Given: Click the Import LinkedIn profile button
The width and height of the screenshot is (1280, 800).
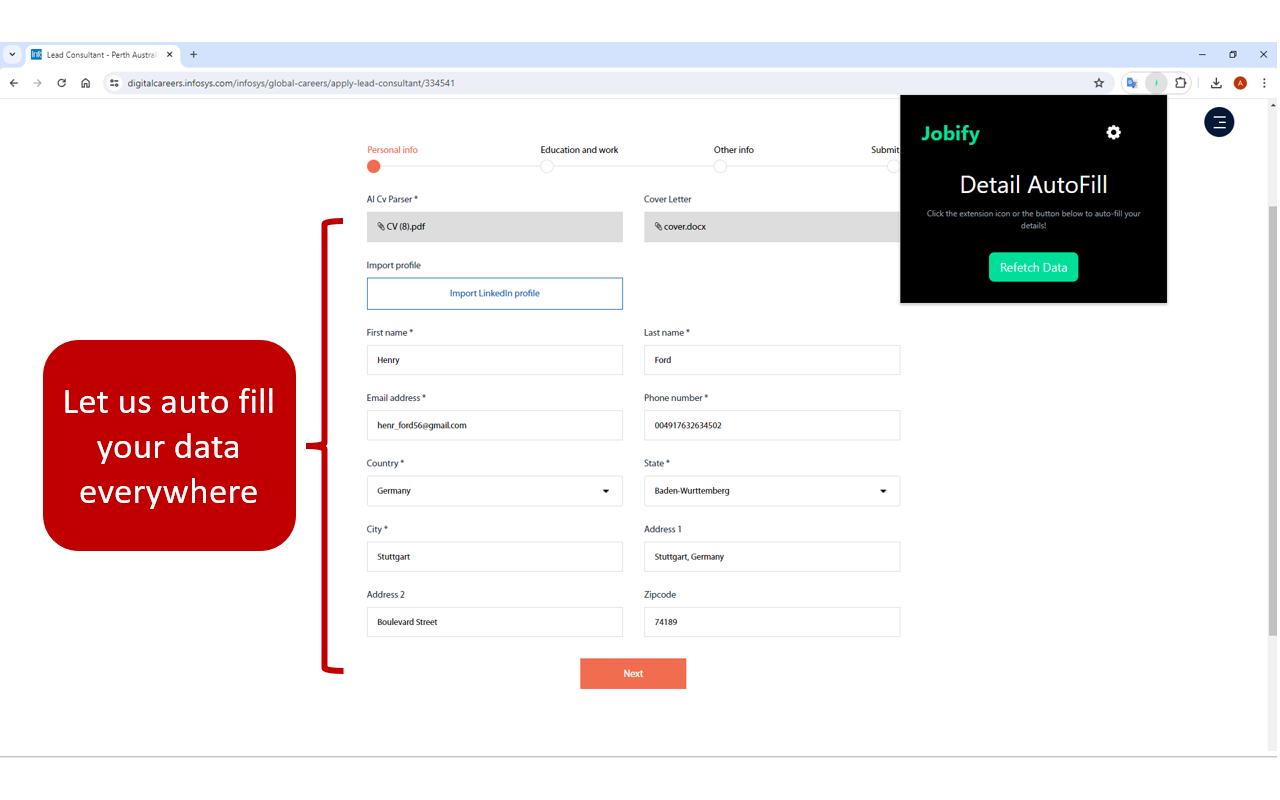Looking at the screenshot, I should [494, 293].
